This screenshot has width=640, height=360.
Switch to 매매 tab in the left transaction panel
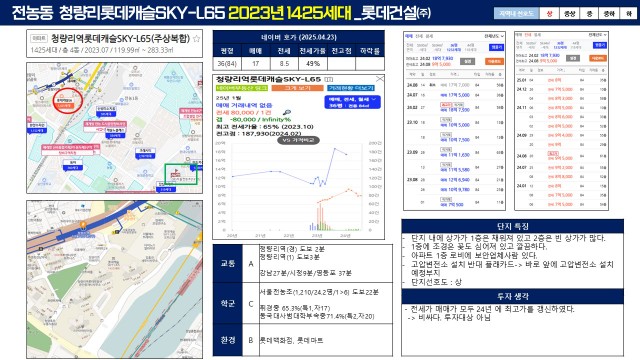(x=409, y=36)
